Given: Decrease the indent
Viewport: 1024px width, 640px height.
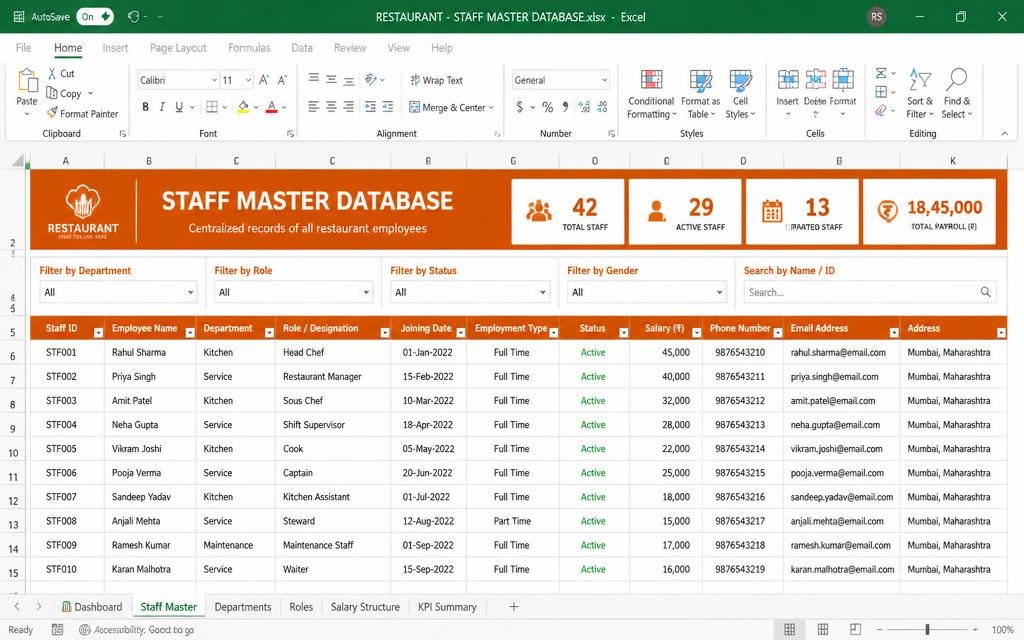Looking at the screenshot, I should (x=370, y=106).
